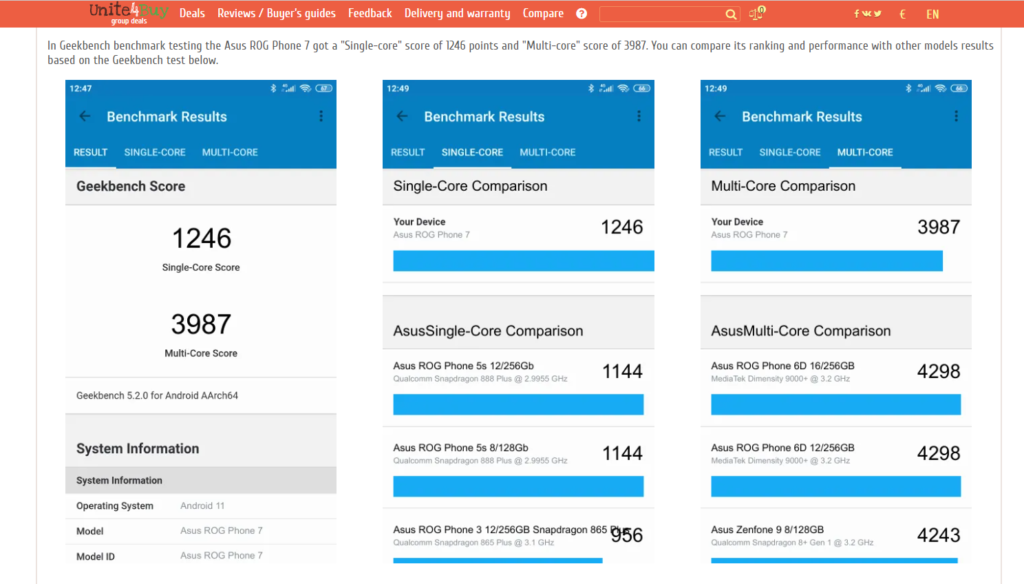Go to the Feedback page
This screenshot has height=584, width=1024.
pos(370,14)
